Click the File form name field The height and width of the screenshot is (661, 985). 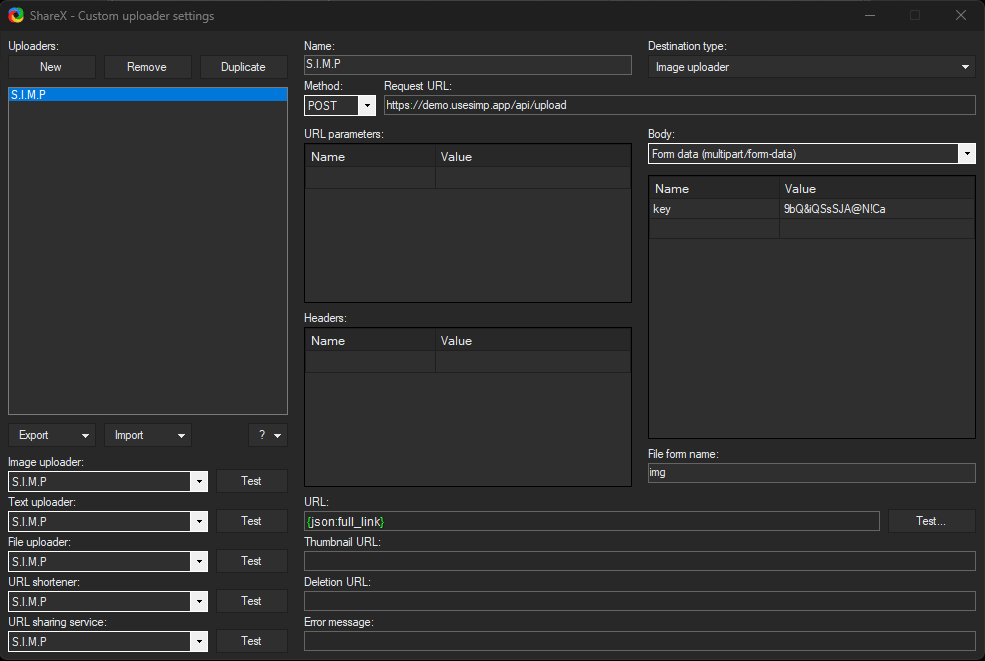[x=811, y=473]
